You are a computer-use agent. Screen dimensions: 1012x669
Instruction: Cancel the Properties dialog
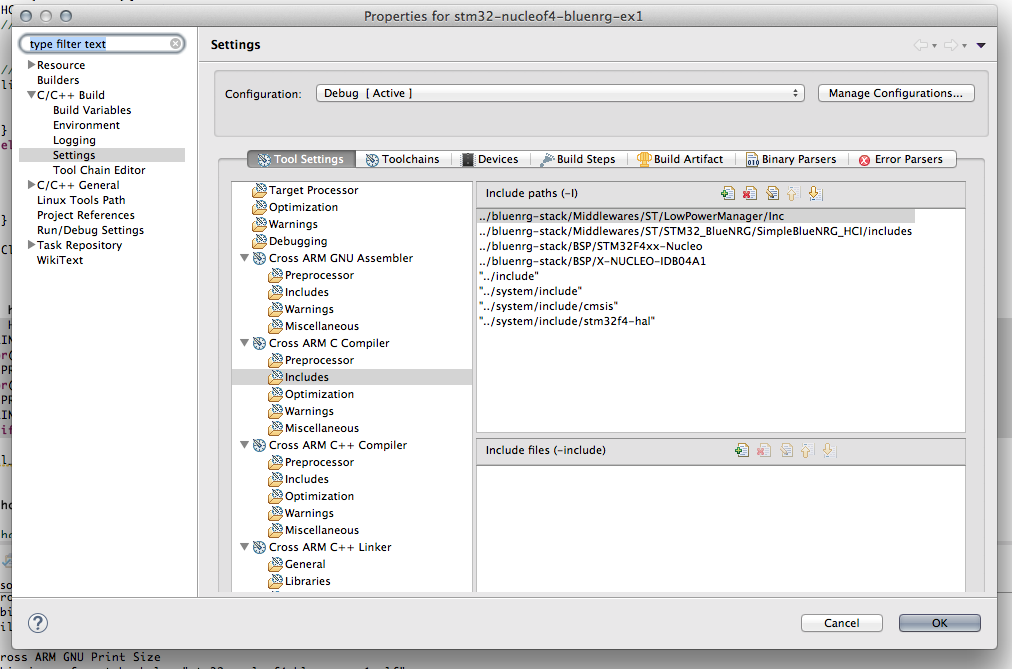click(842, 623)
